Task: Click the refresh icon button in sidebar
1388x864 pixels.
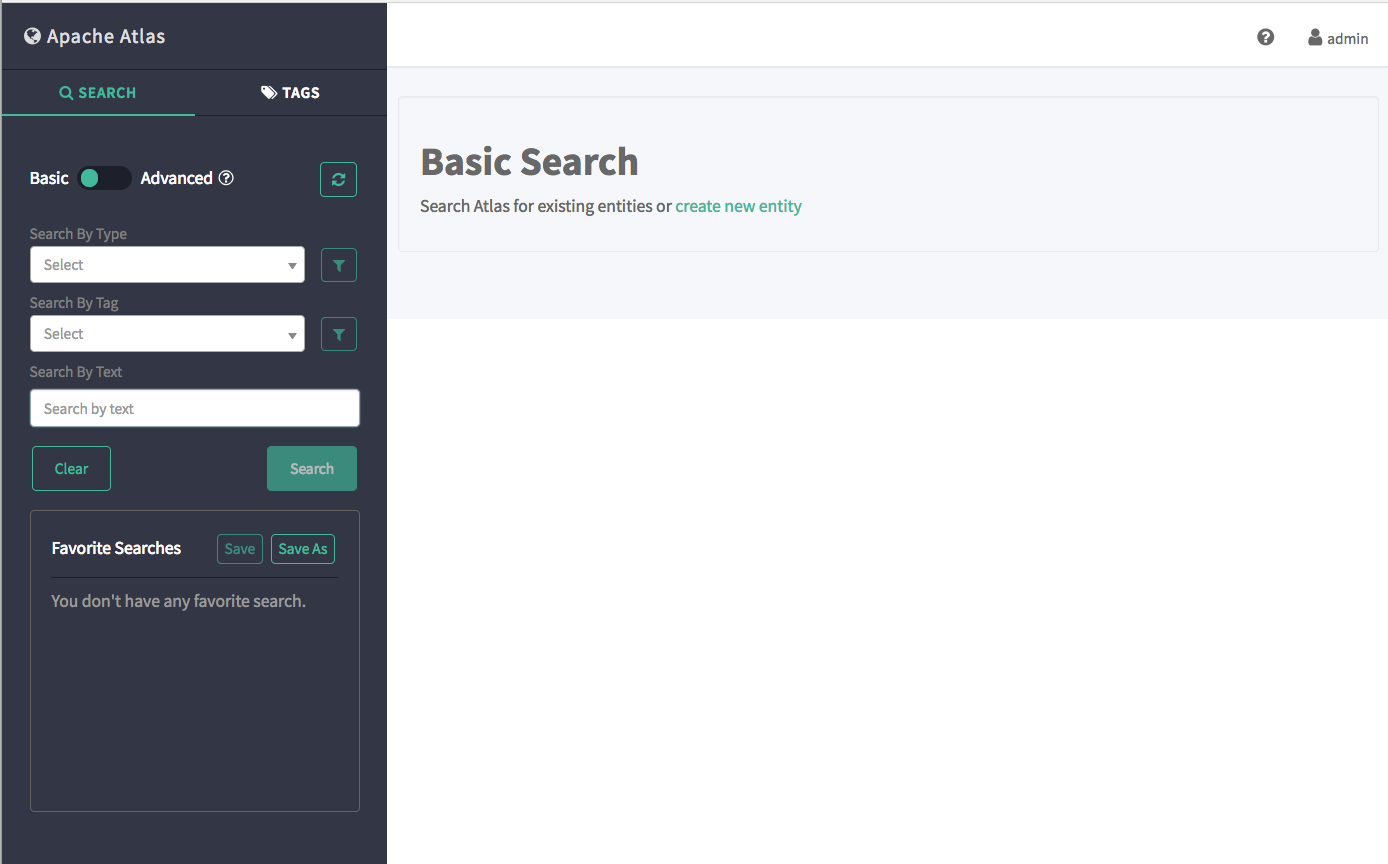Action: point(338,179)
